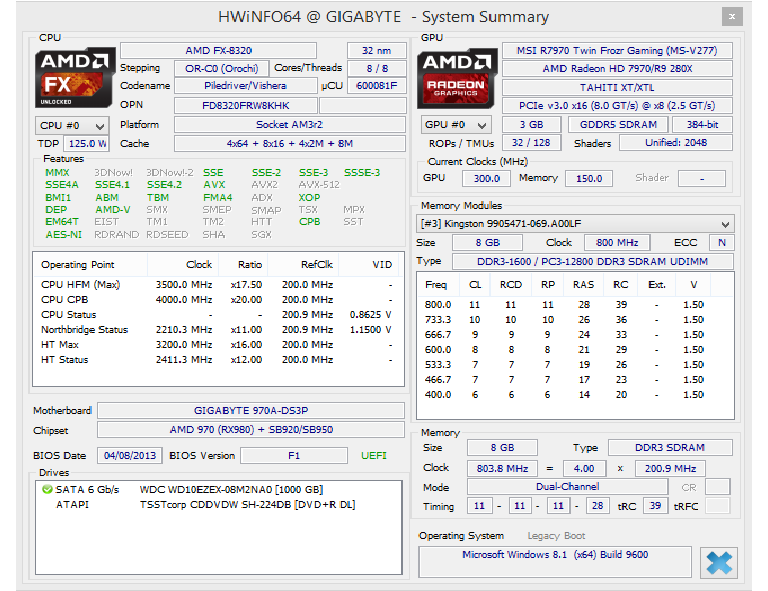Image resolution: width=768 pixels, height=591 pixels.
Task: Select the OR-C0 (Orochi) stepping field
Action: [x=221, y=69]
